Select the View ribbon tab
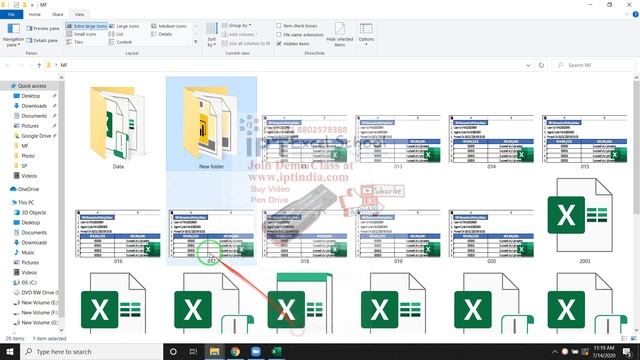This screenshot has width=640, height=360. tap(80, 14)
